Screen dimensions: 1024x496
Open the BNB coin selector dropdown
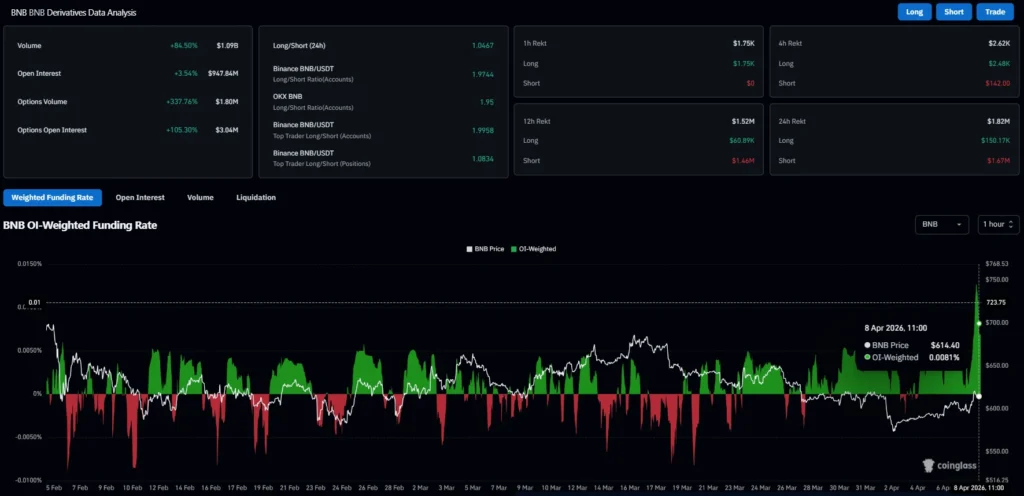pos(942,224)
